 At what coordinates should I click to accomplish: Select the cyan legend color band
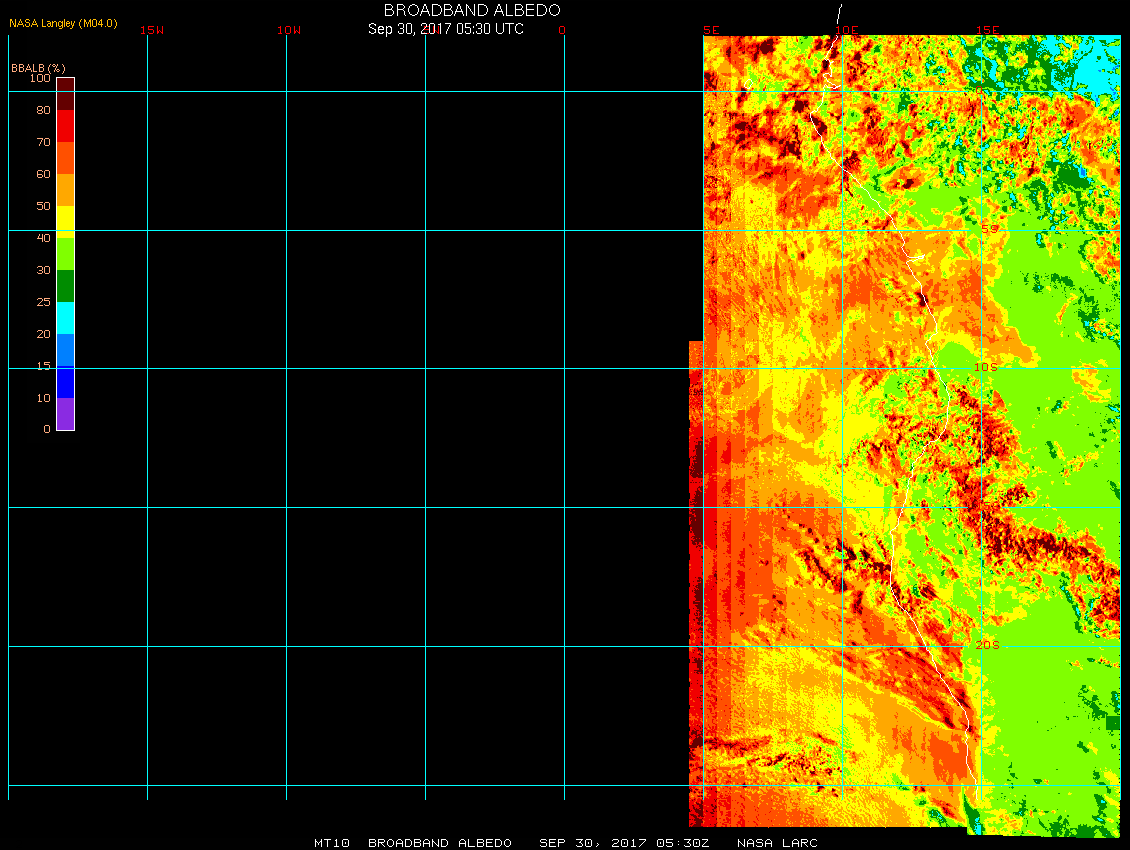[65, 318]
